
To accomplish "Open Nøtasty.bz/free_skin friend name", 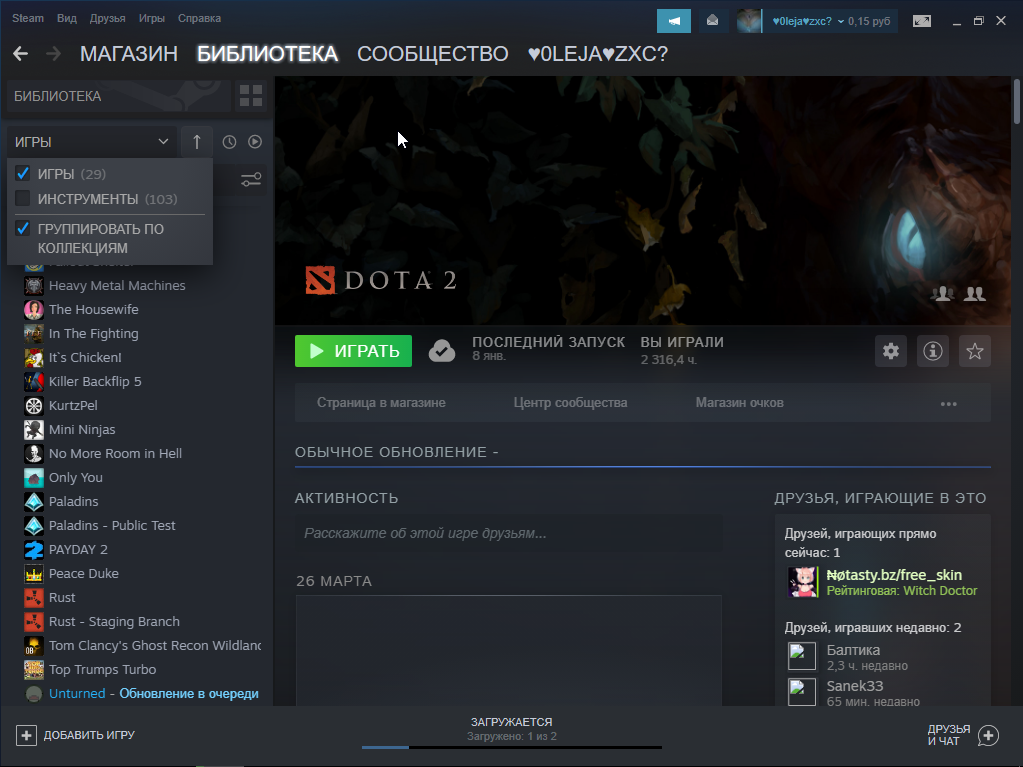I will [x=894, y=575].
